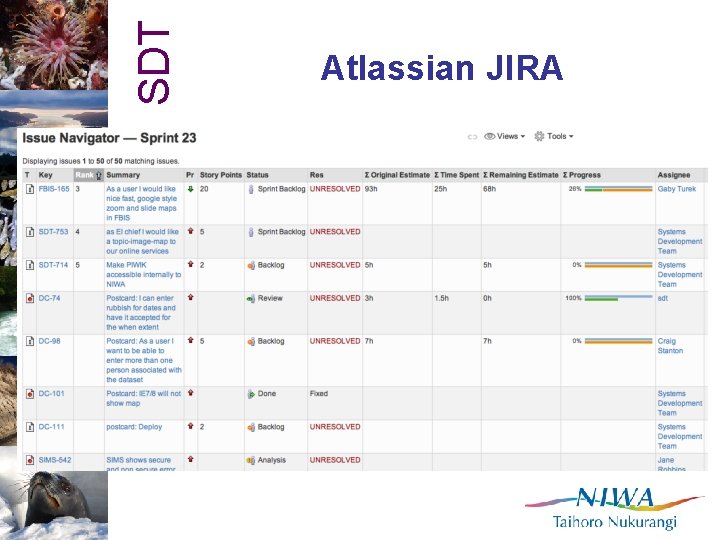Open issue FBIS-165 key link
Viewport: 720px width, 540px height.
coord(54,189)
